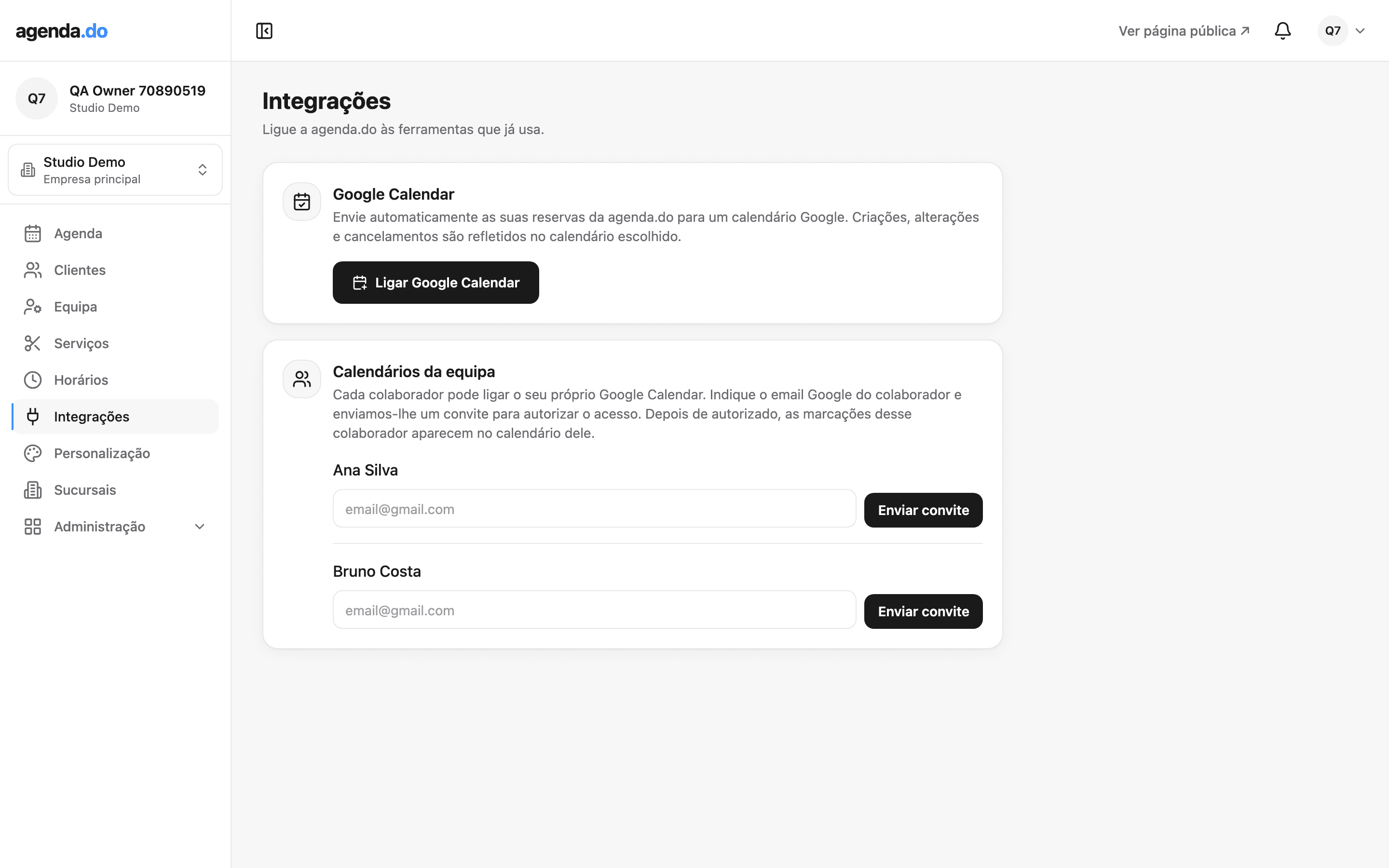
Task: Click the Equipa user-settings icon
Action: click(33, 307)
